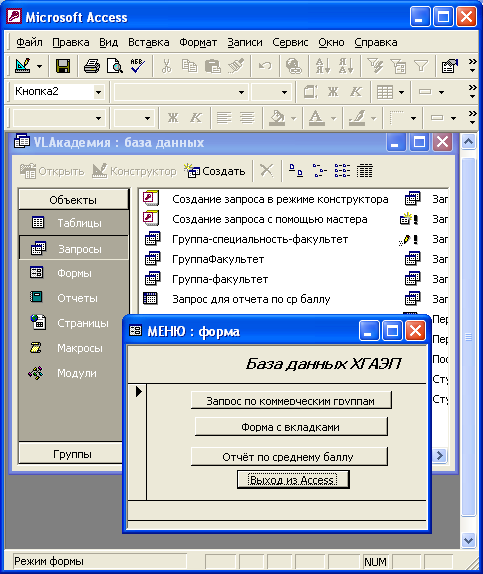Click the Insert Hyperlink globe icon
The width and height of the screenshot is (483, 574).
[x=294, y=66]
